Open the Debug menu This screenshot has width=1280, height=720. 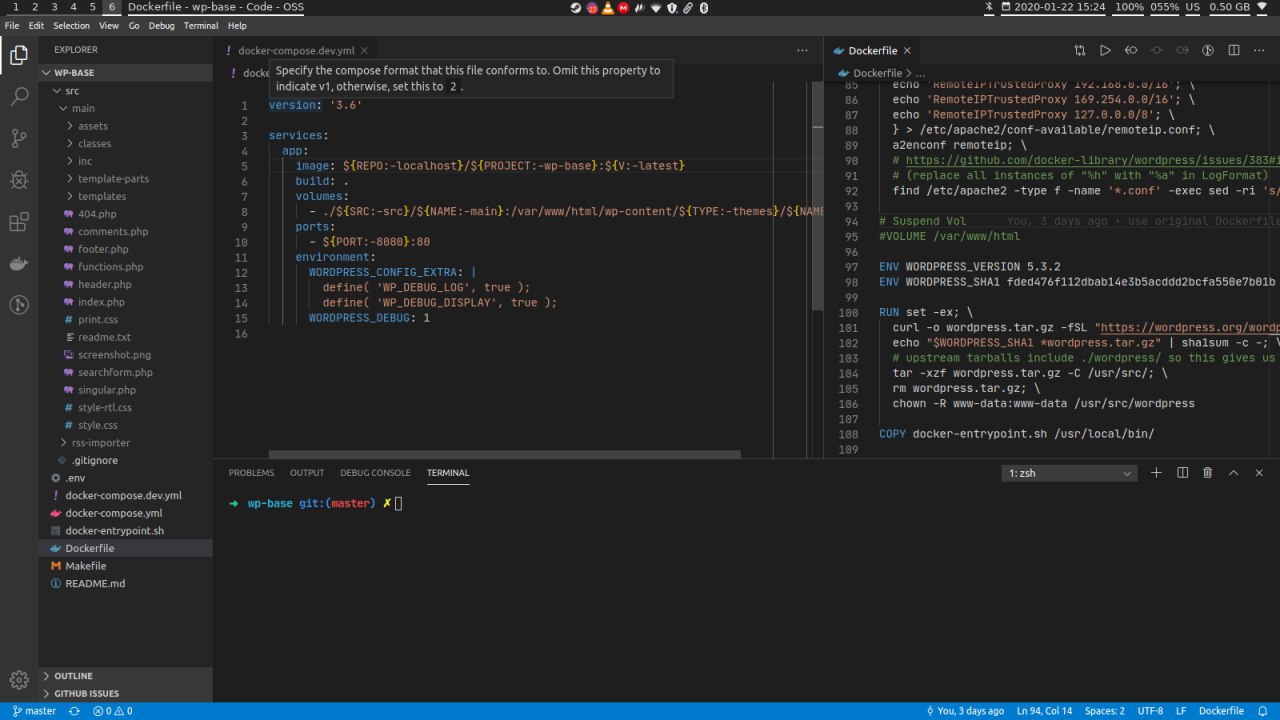coord(161,25)
